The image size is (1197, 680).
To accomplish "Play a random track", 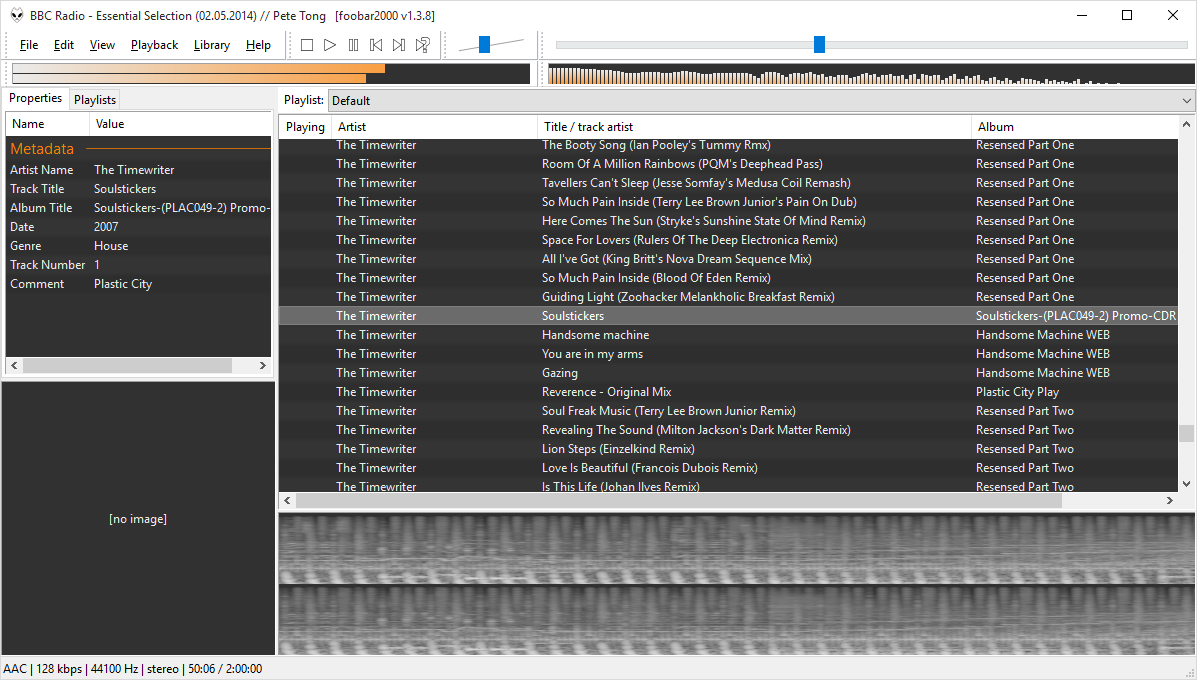I will [x=422, y=45].
